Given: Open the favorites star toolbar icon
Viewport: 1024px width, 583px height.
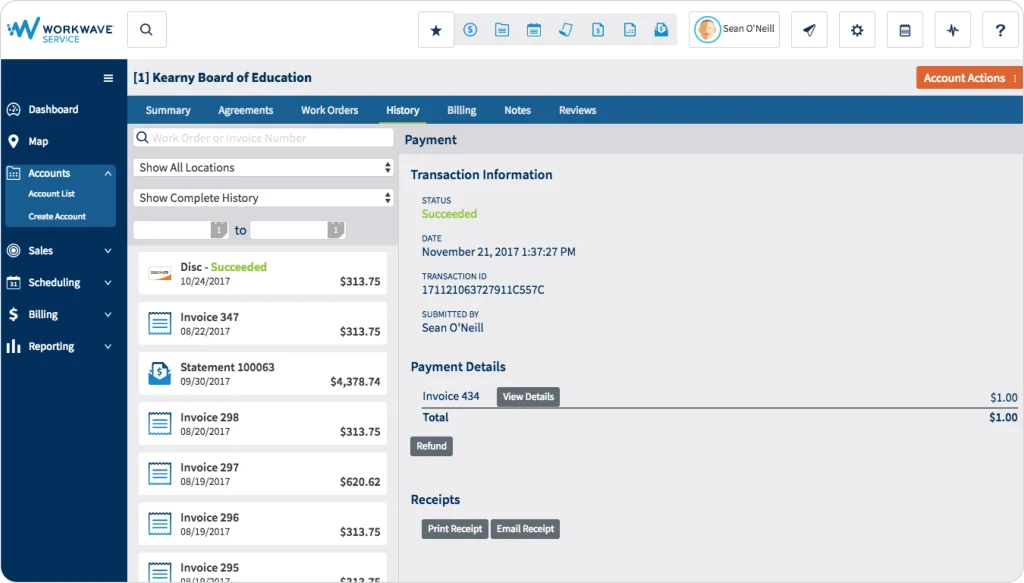Looking at the screenshot, I should pos(435,29).
